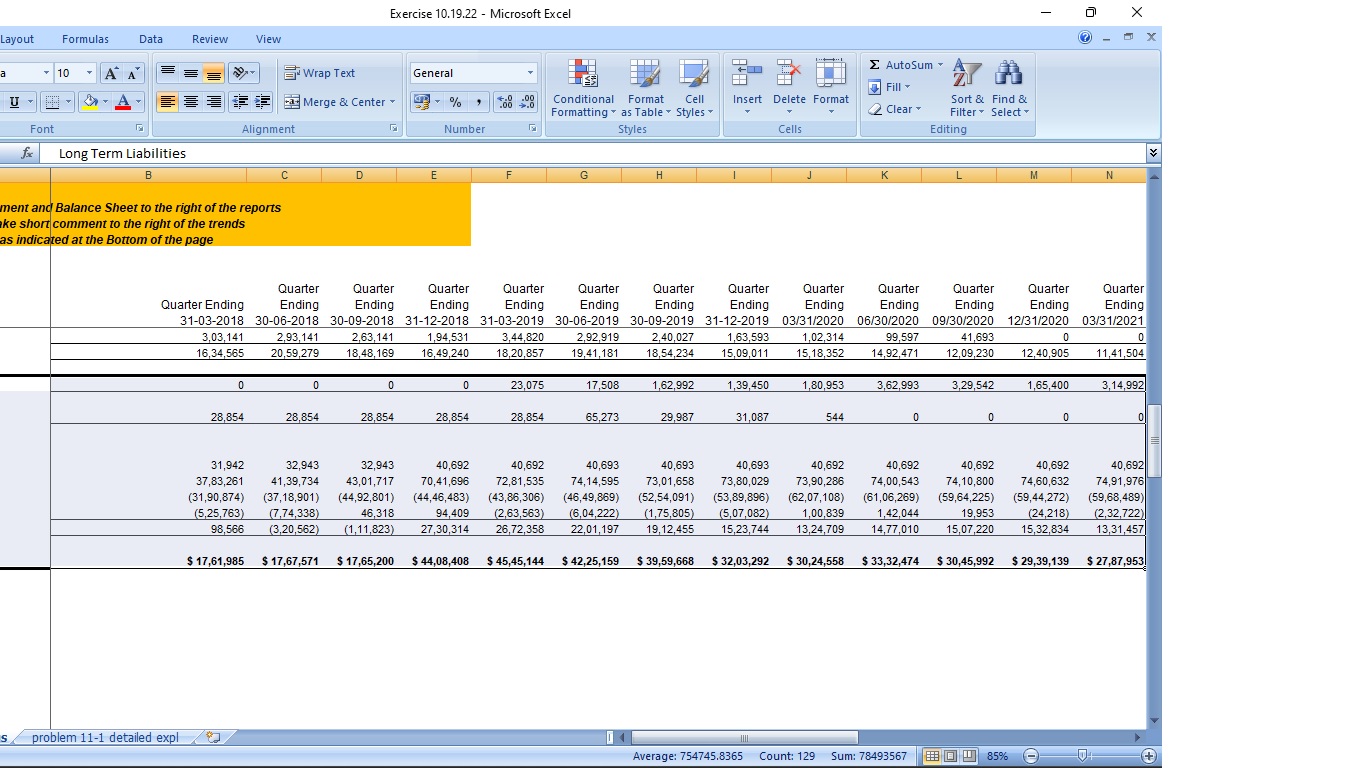The height and width of the screenshot is (768, 1366).
Task: Toggle Wrap Text formatting
Action: (317, 72)
